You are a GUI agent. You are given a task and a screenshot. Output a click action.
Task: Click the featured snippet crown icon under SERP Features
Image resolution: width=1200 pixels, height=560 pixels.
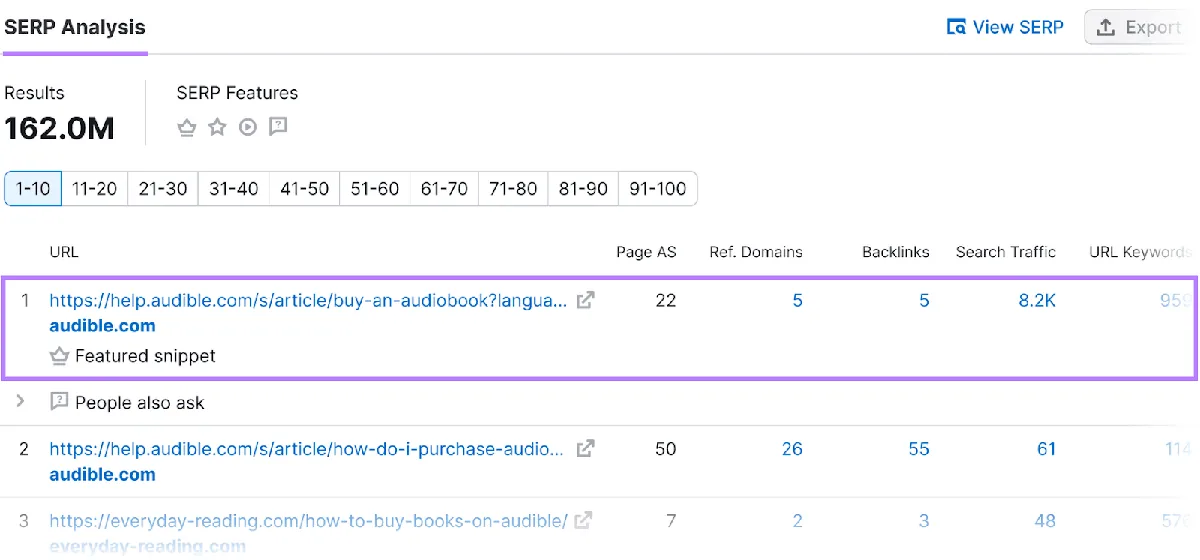pyautogui.click(x=186, y=127)
